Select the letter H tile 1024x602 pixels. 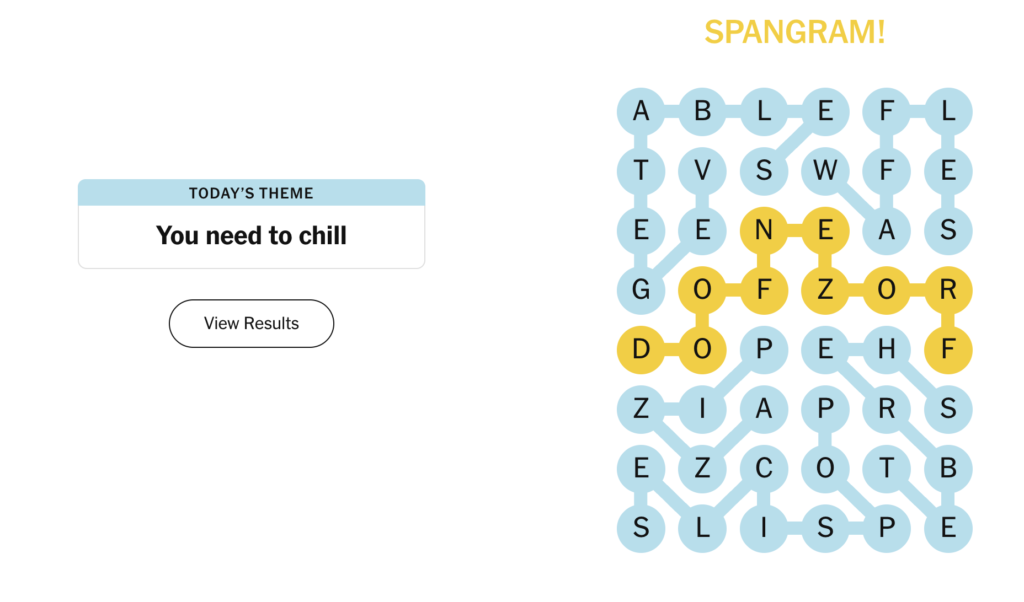tap(886, 350)
